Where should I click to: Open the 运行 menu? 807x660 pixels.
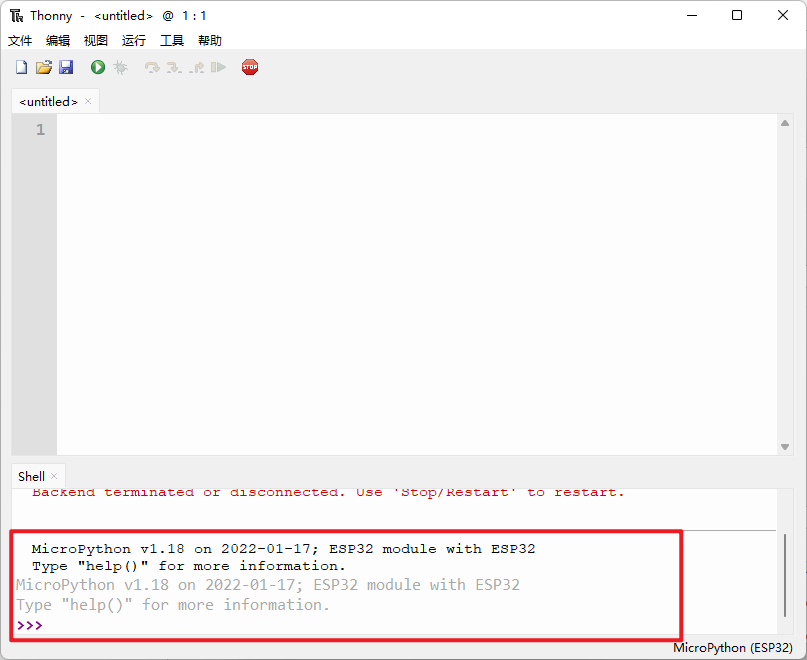point(134,40)
